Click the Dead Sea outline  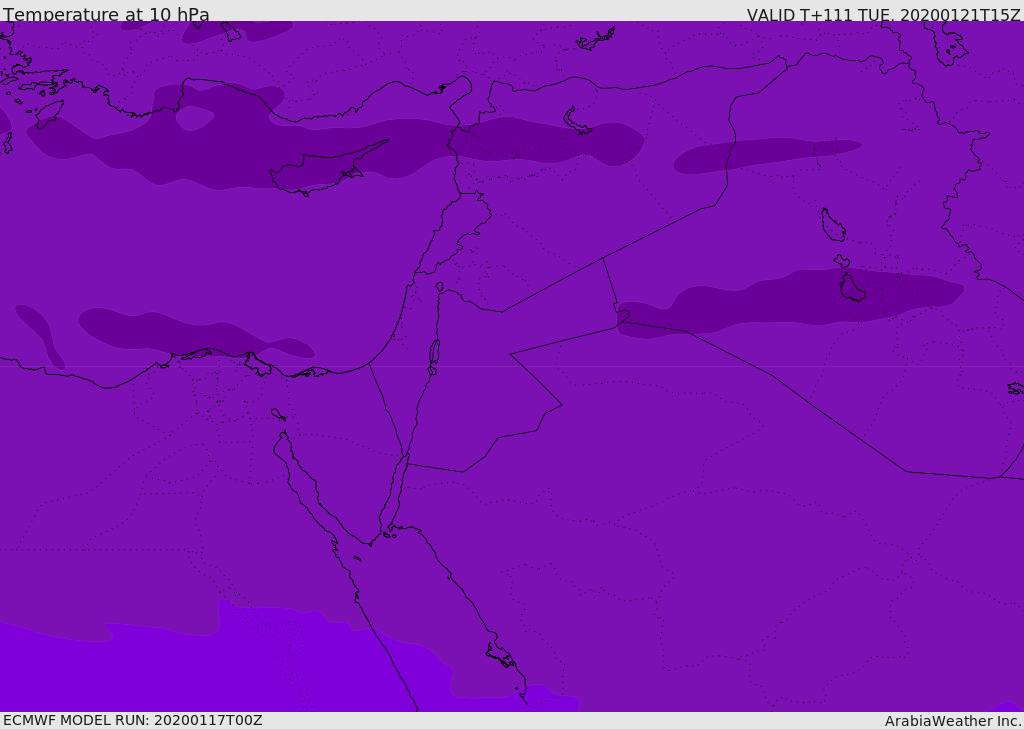[434, 353]
